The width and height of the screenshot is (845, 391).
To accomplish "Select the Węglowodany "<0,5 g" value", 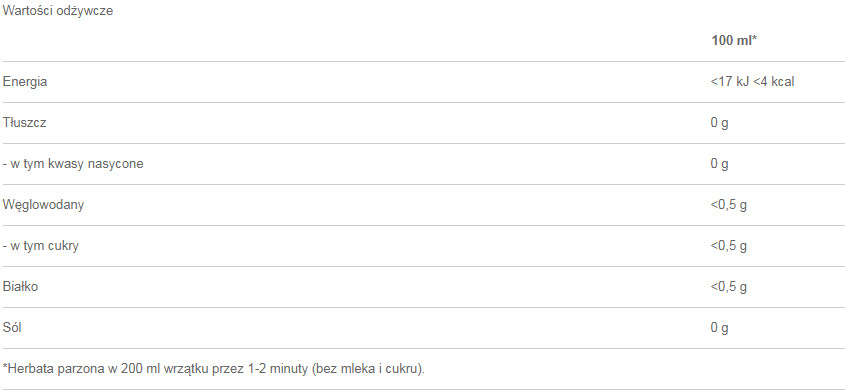I will pyautogui.click(x=729, y=205).
